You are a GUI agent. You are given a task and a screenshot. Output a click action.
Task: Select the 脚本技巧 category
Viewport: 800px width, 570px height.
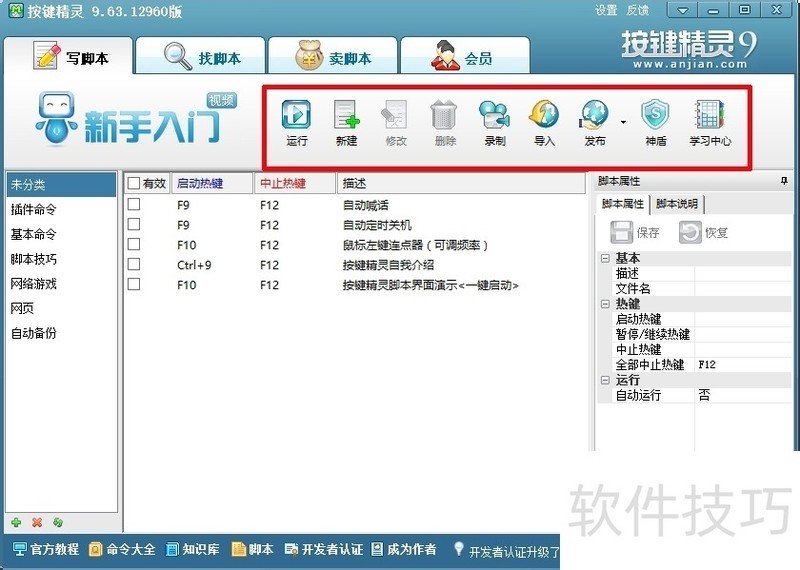point(61,259)
